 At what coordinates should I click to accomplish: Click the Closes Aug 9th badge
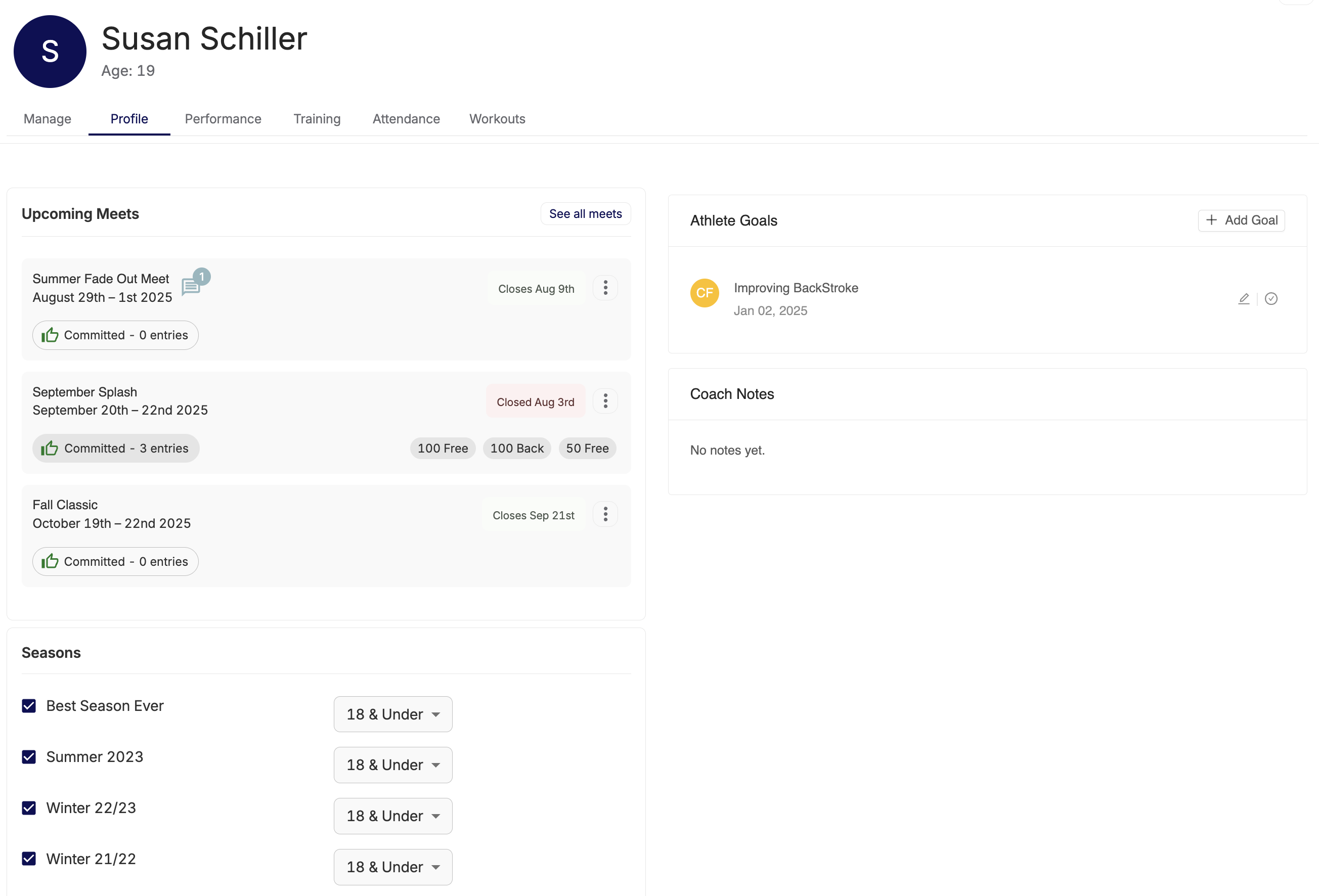click(536, 289)
